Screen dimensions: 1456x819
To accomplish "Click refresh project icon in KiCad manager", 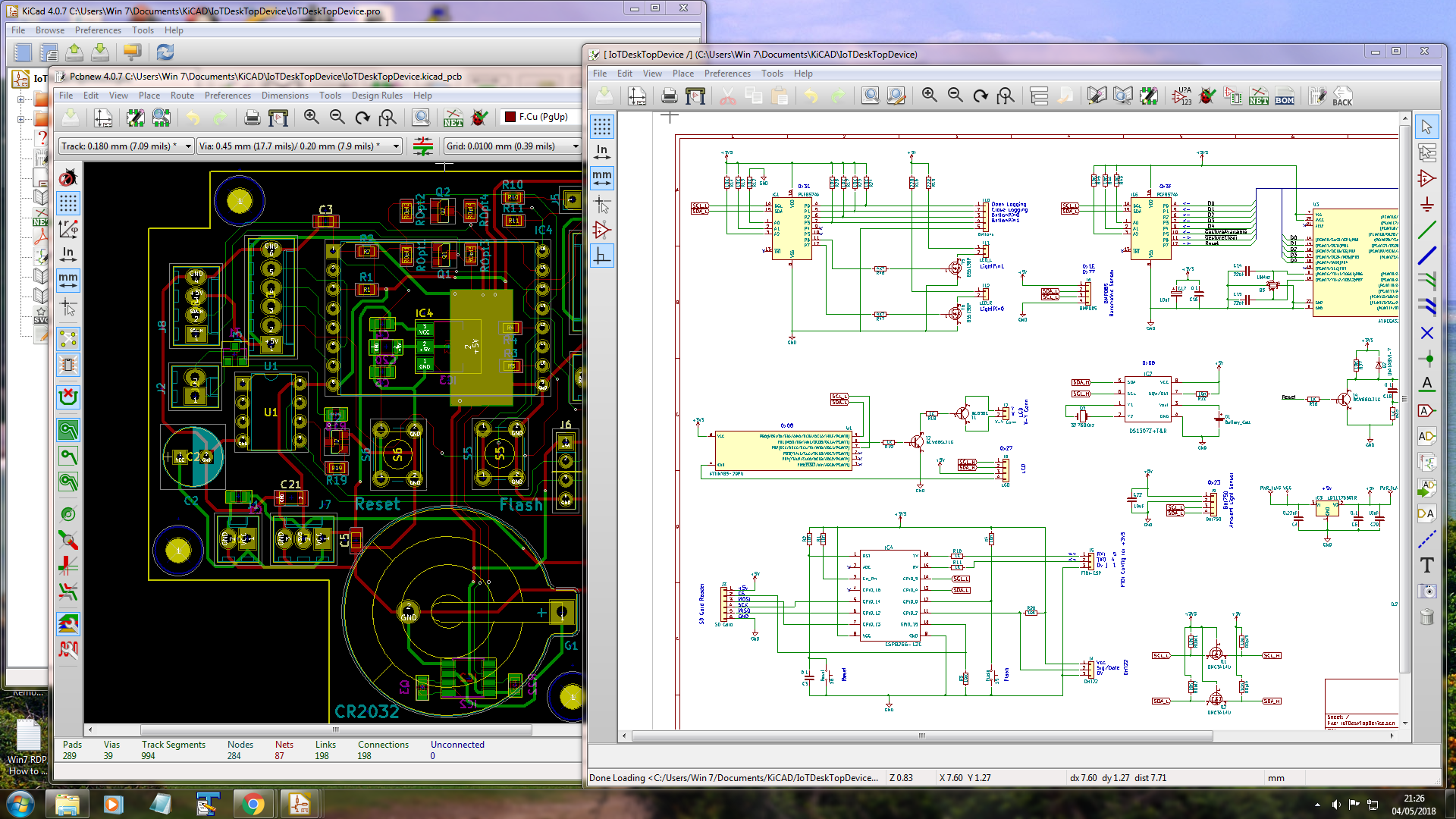I will click(165, 52).
